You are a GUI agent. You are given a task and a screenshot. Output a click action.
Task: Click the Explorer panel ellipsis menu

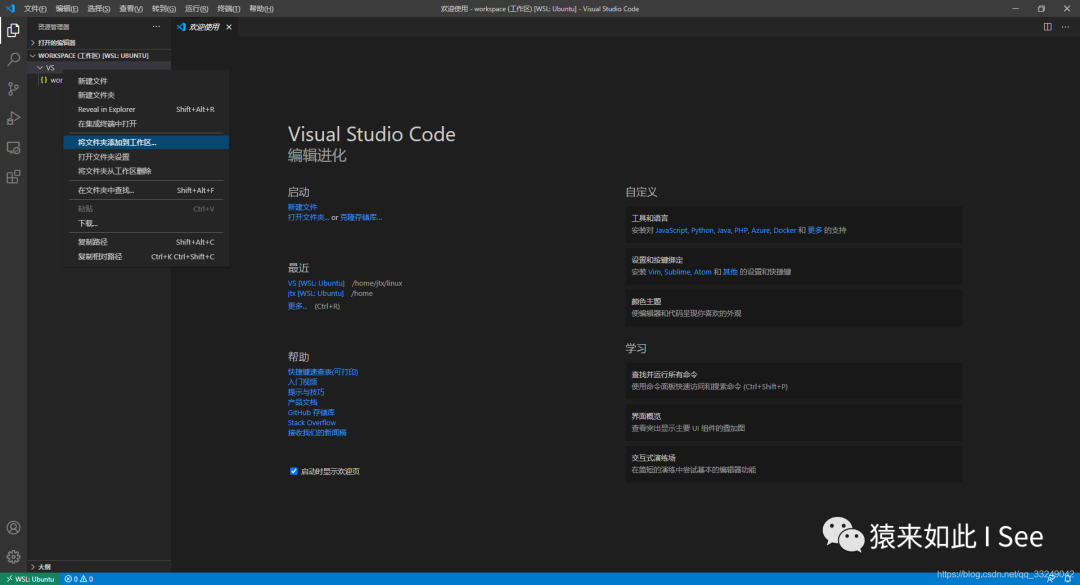[x=156, y=27]
